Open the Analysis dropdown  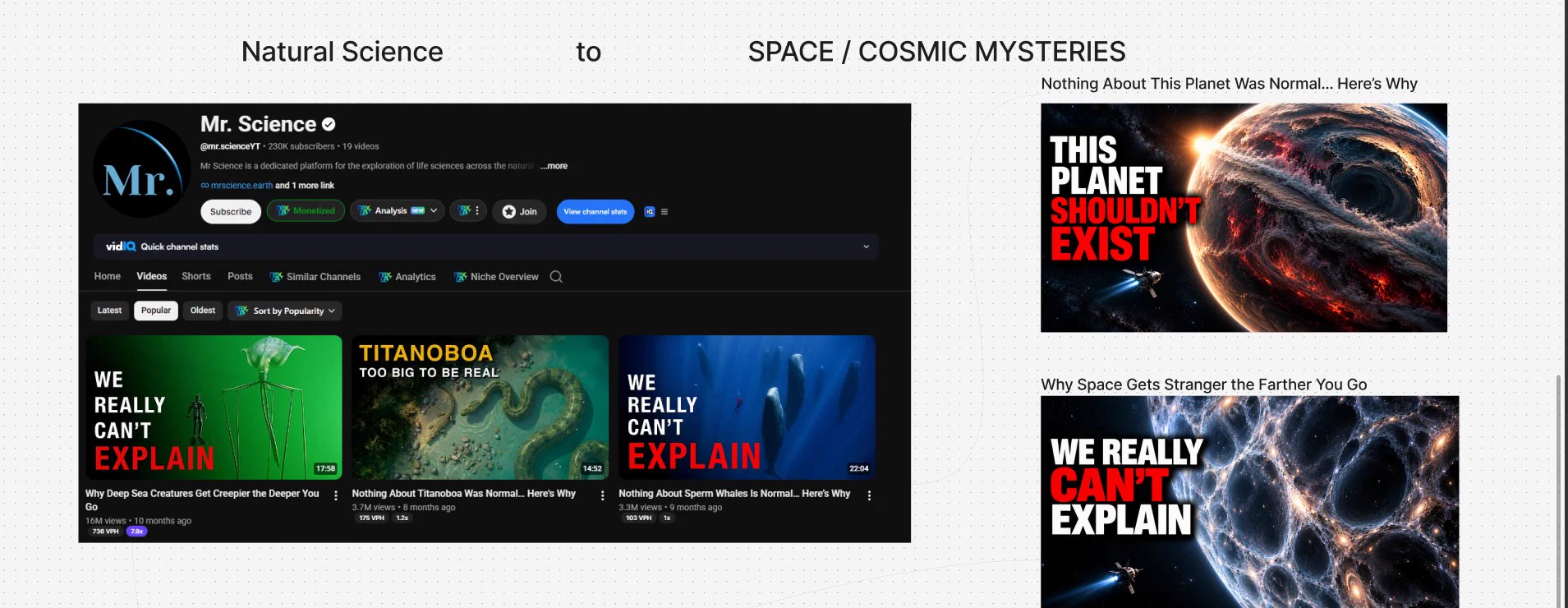click(398, 211)
